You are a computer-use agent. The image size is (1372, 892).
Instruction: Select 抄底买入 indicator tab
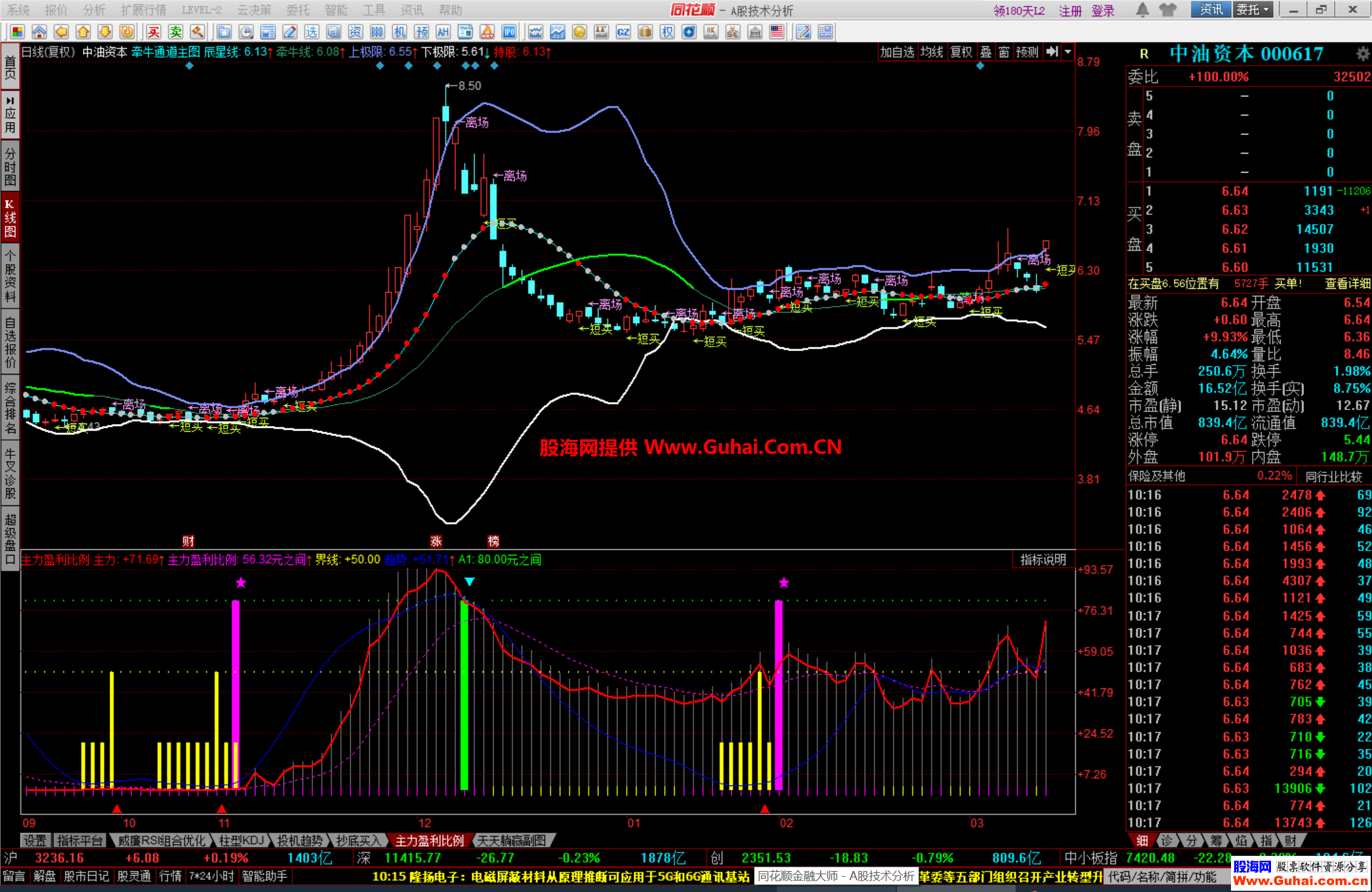pos(358,841)
